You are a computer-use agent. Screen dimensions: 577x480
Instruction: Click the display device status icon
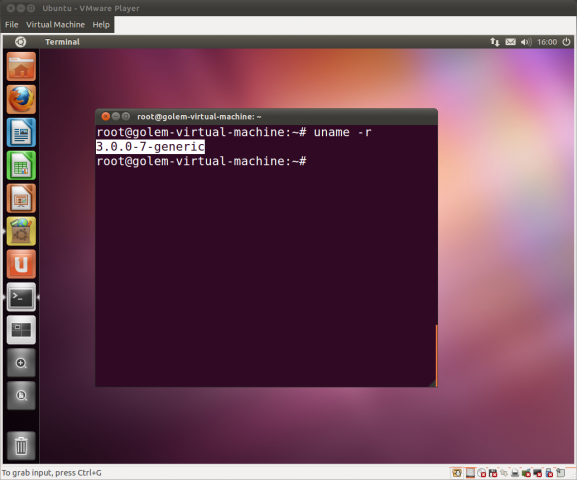(538, 473)
